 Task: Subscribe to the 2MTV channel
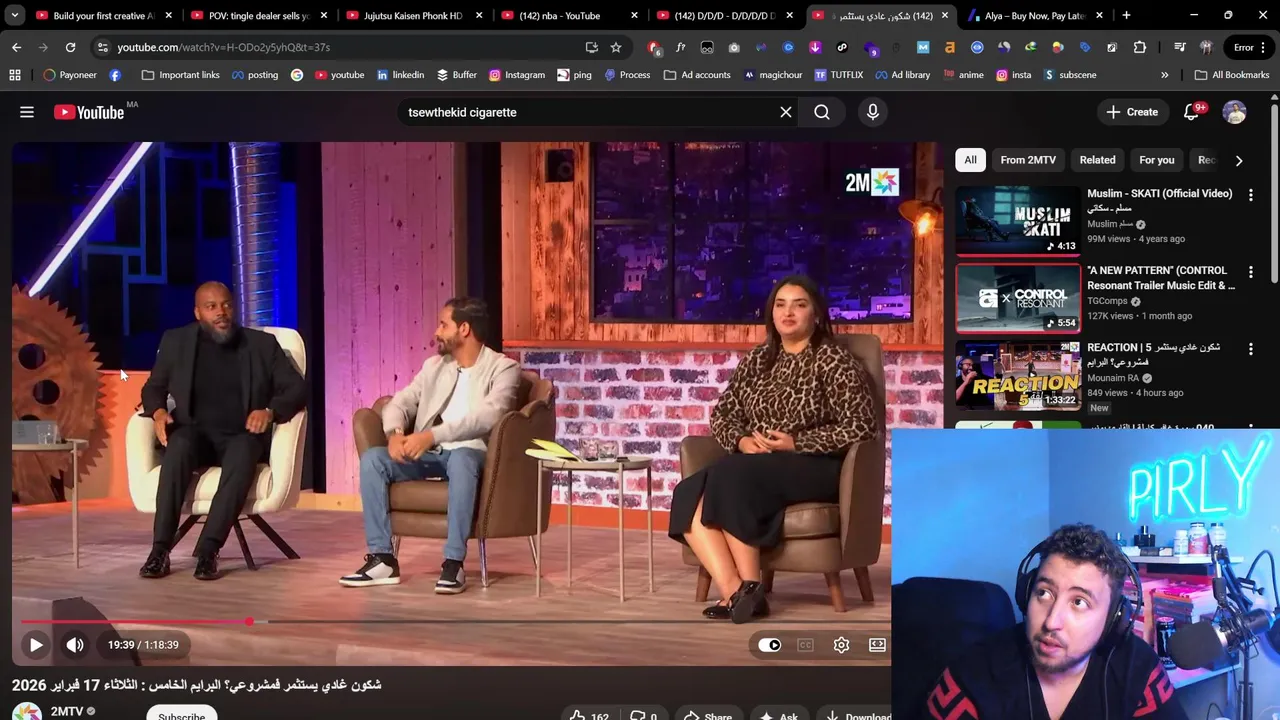click(x=182, y=715)
